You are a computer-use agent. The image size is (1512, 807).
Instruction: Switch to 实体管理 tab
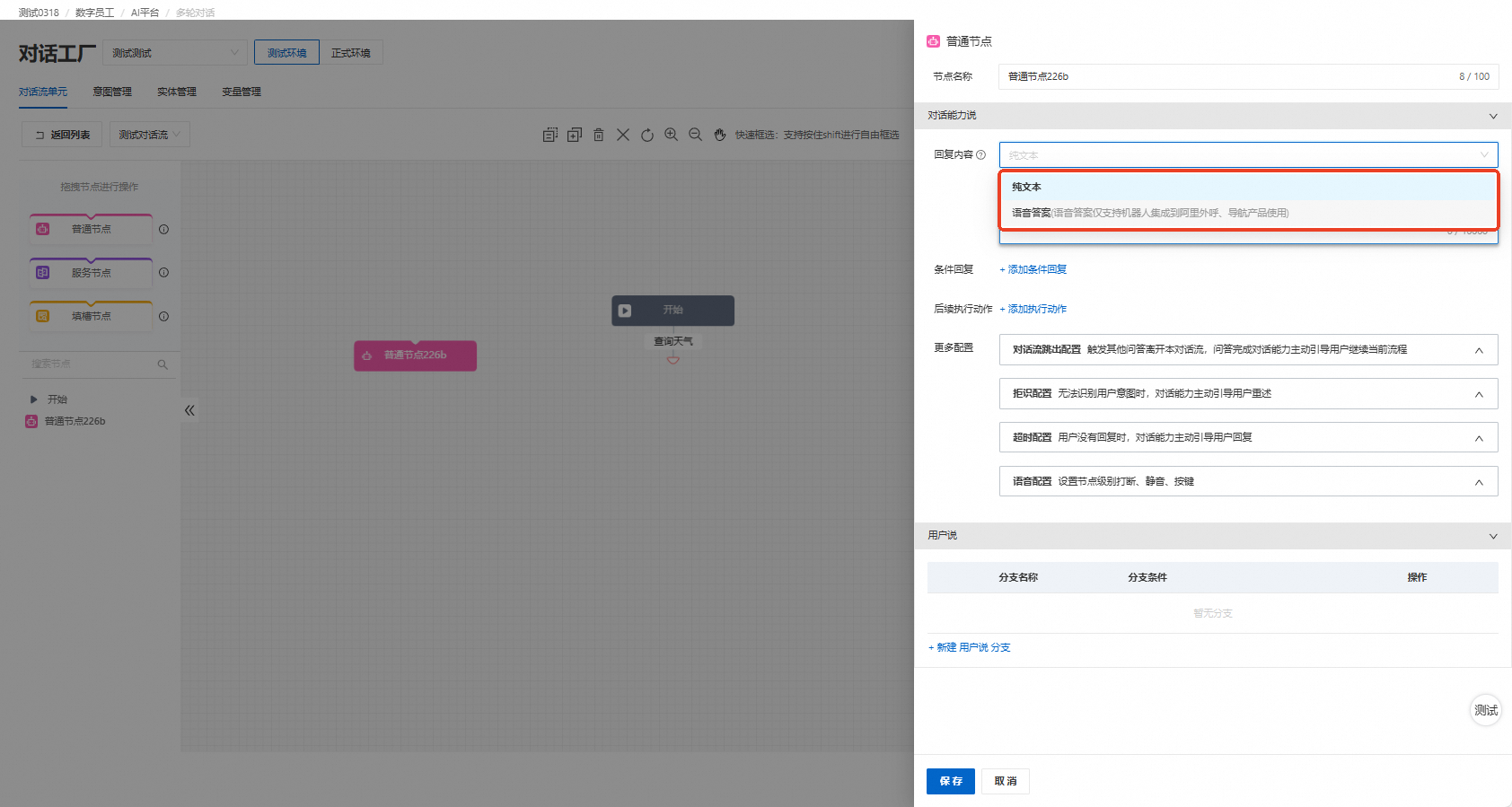(177, 92)
